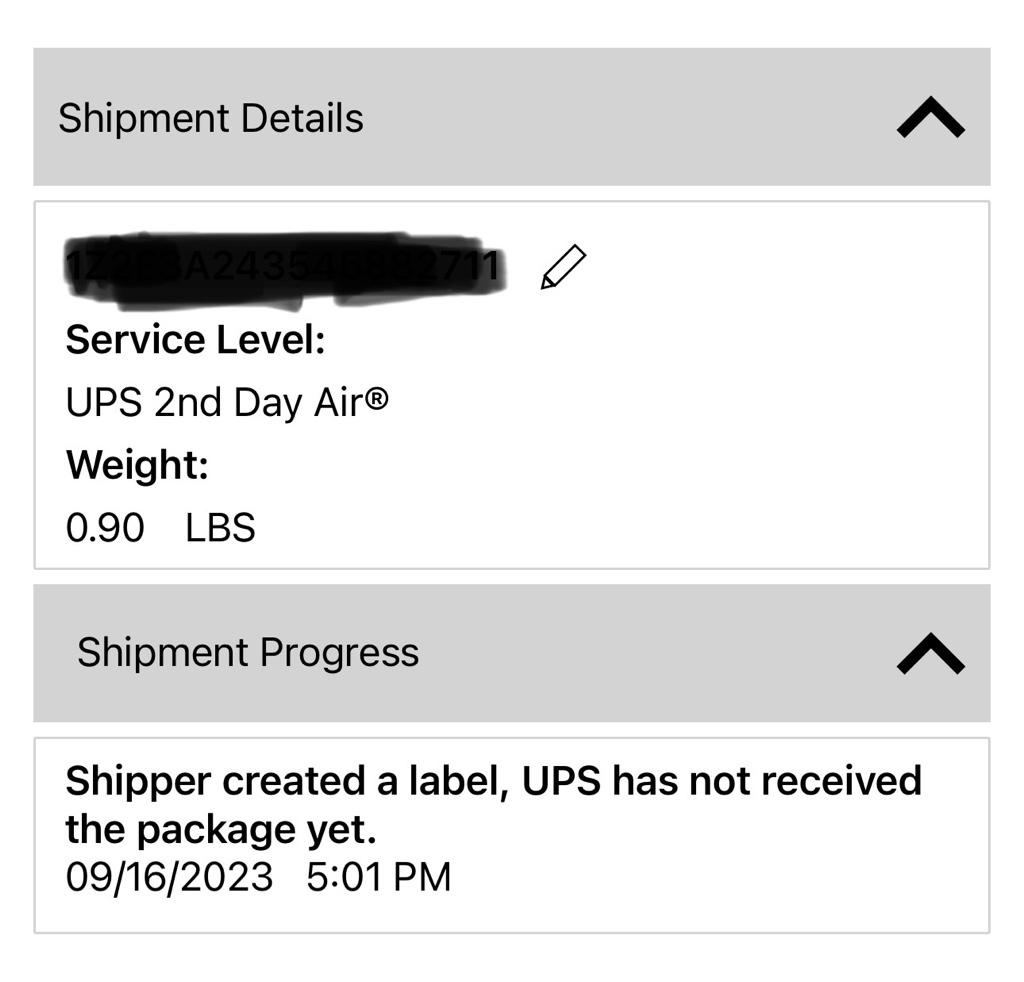The width and height of the screenshot is (1024, 982).
Task: Click the Weight label
Action: tap(137, 465)
